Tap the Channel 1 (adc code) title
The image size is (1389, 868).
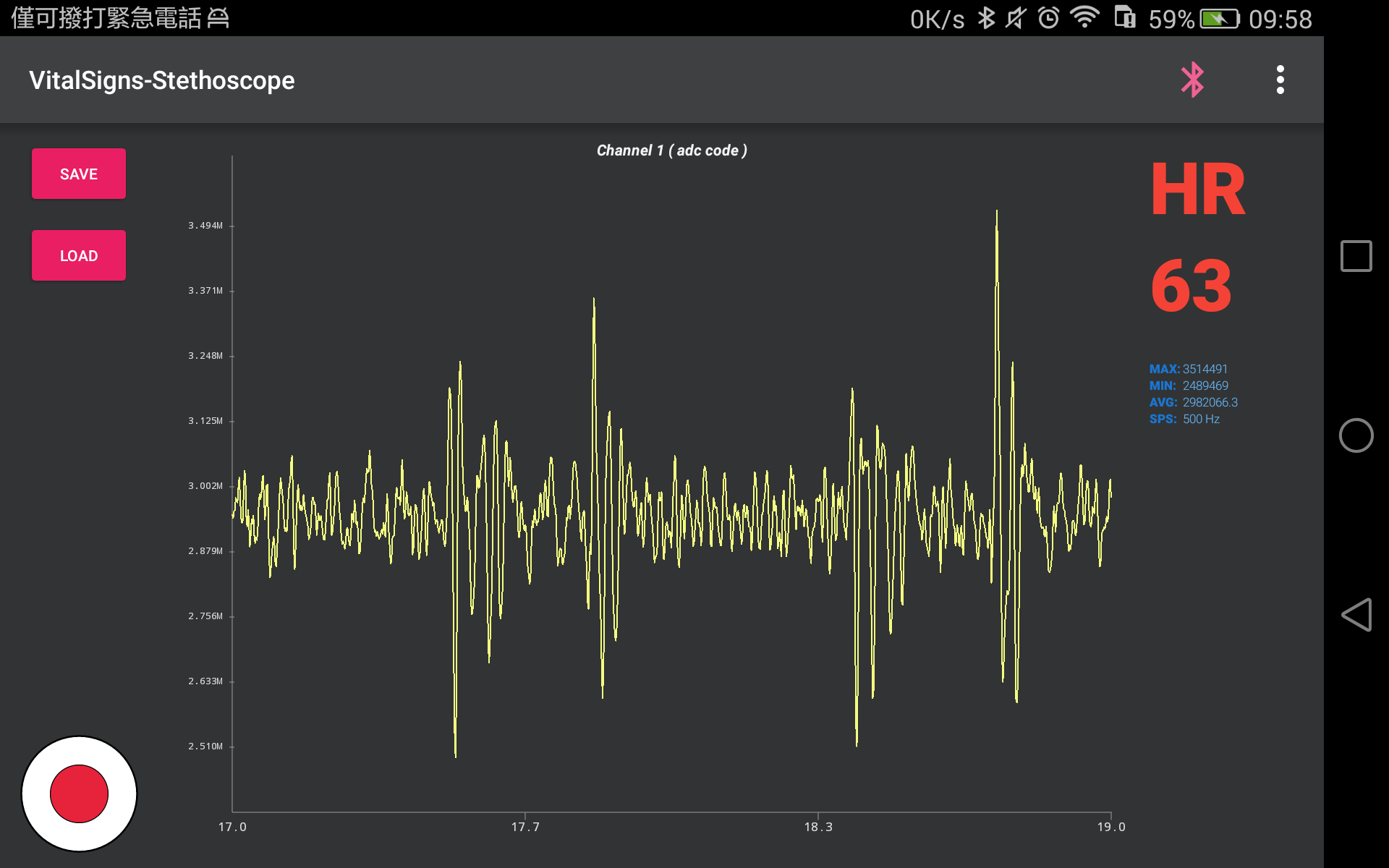pyautogui.click(x=671, y=150)
